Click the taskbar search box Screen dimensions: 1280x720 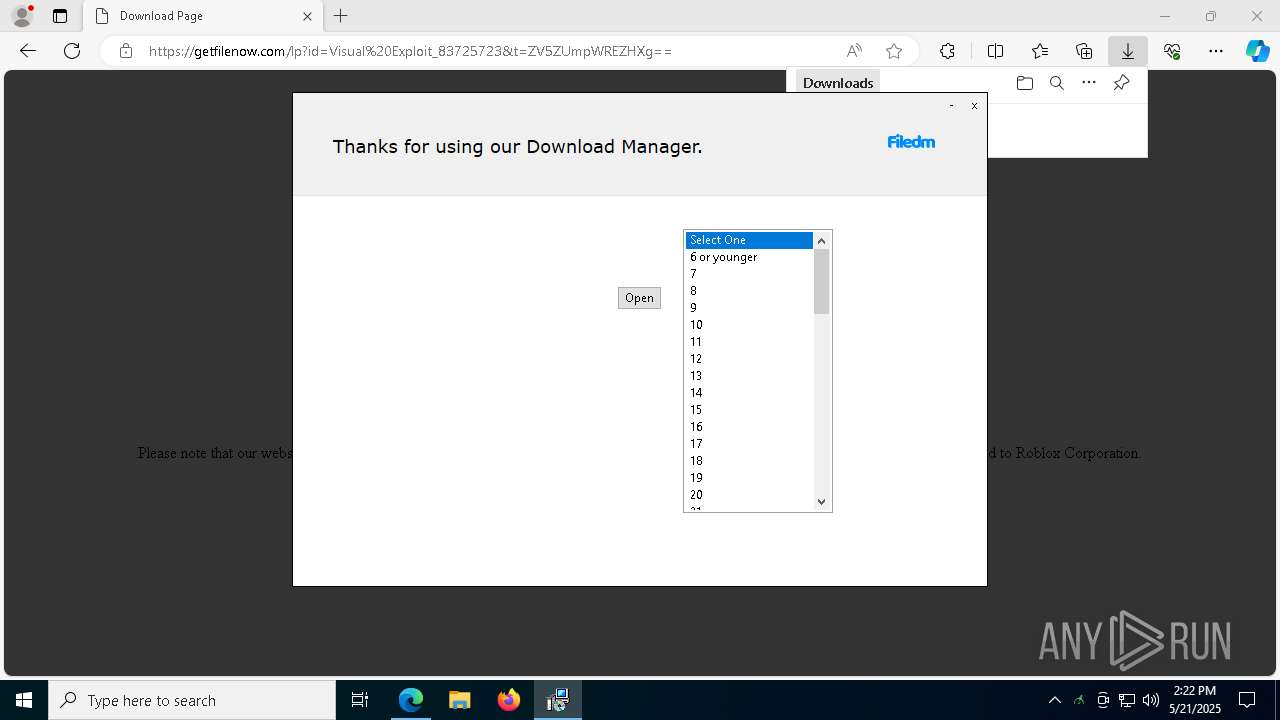click(x=192, y=700)
